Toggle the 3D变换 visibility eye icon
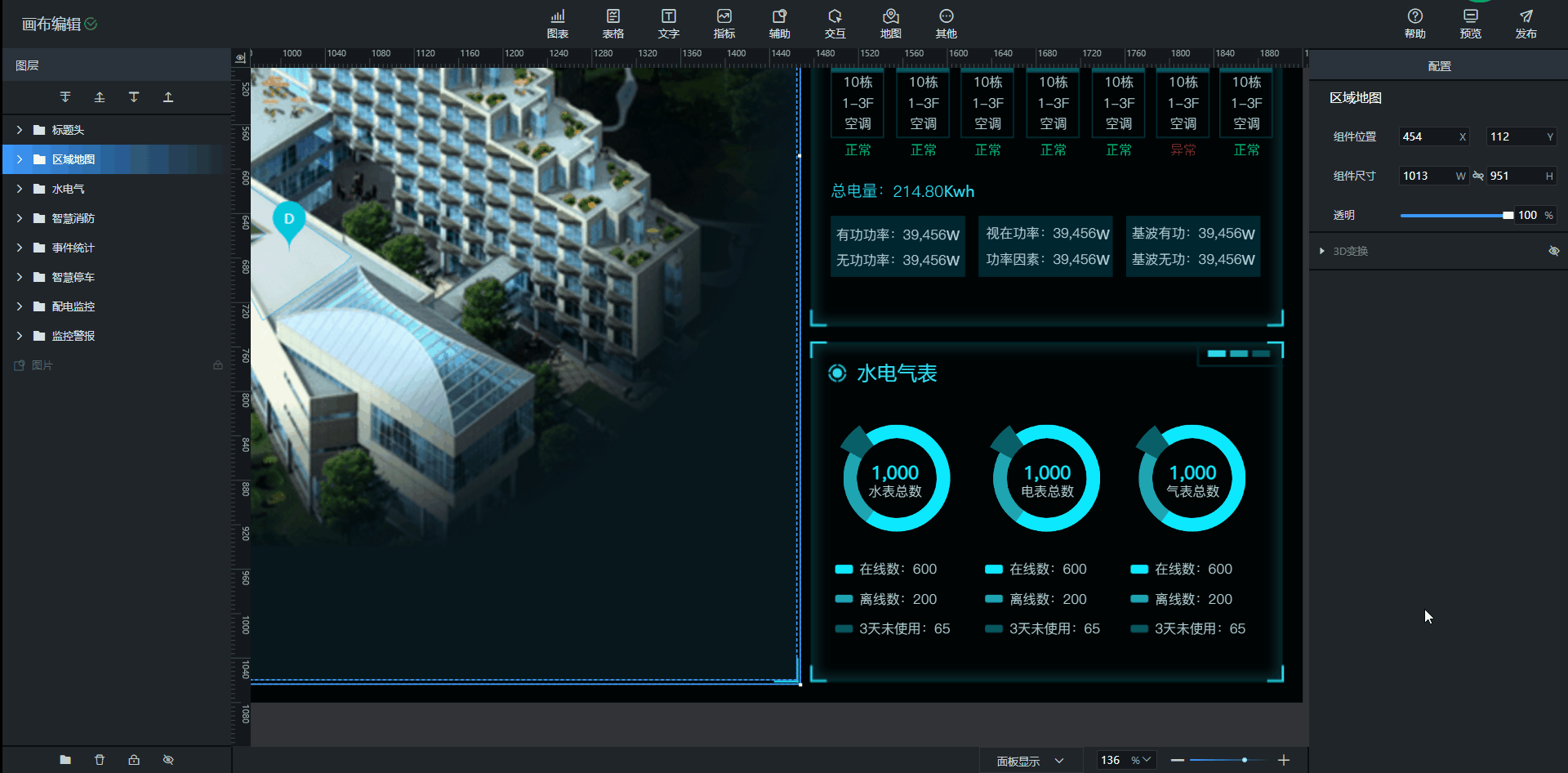The height and width of the screenshot is (773, 1568). (1553, 251)
